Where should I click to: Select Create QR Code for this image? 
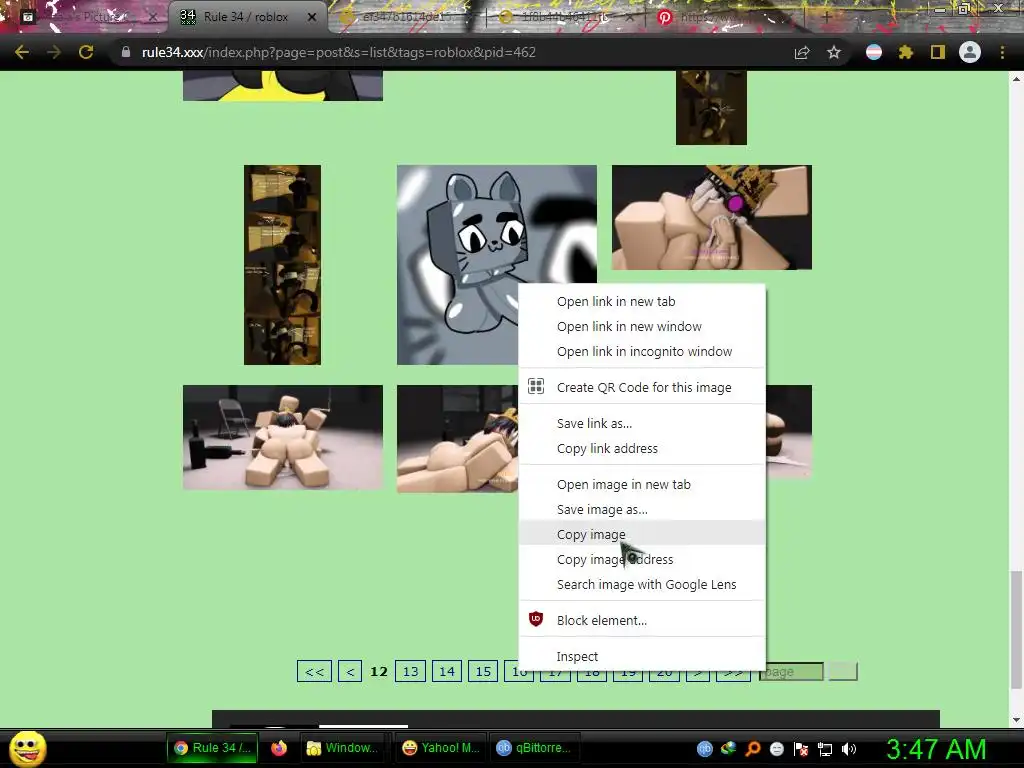(x=642, y=387)
